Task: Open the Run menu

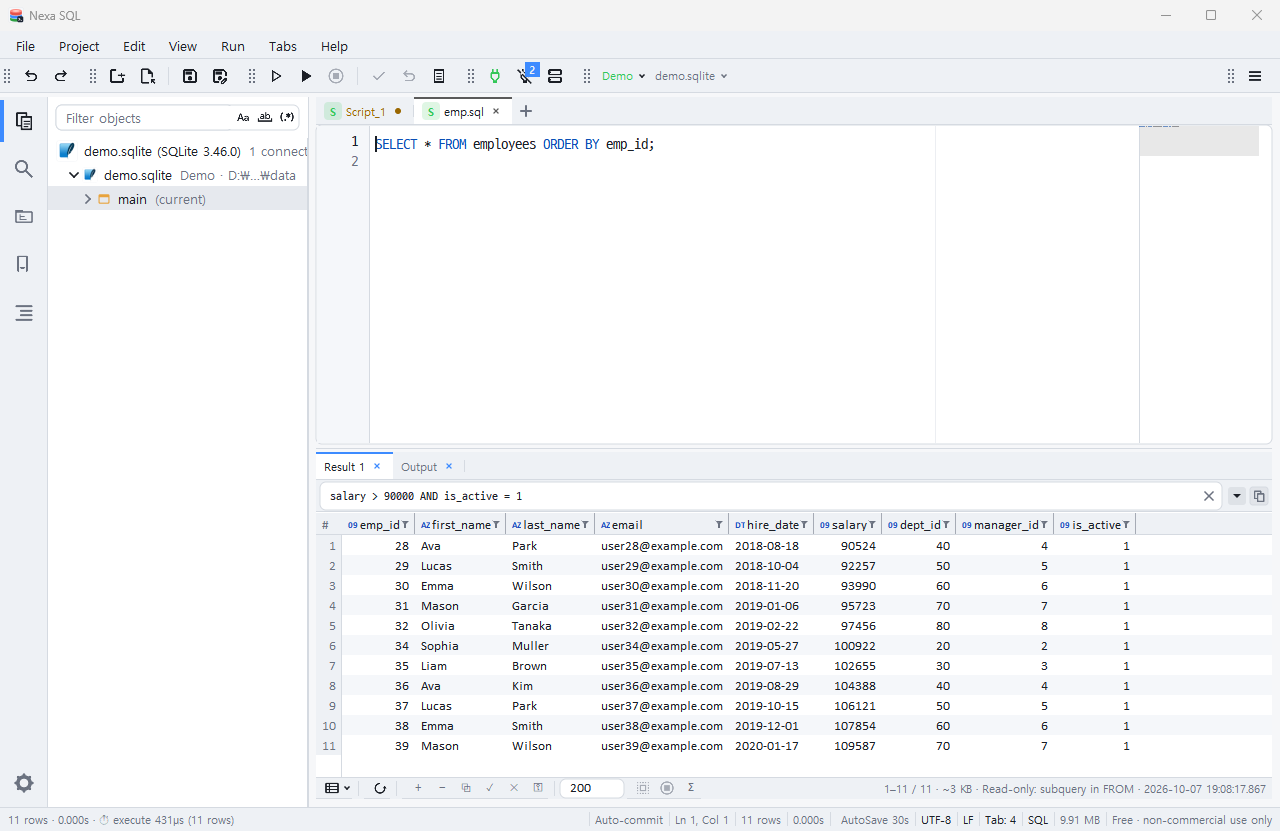Action: tap(233, 46)
